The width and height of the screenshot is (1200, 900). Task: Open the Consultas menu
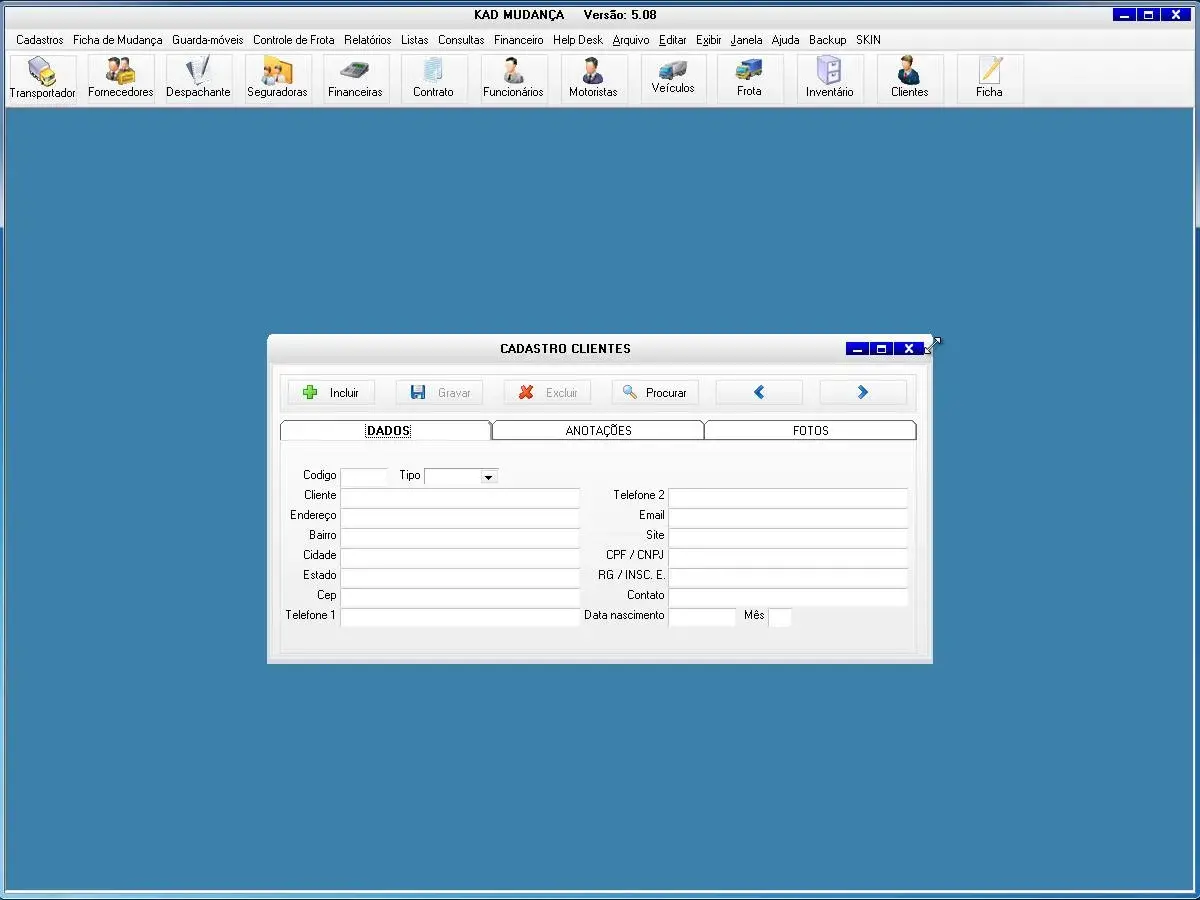tap(461, 40)
